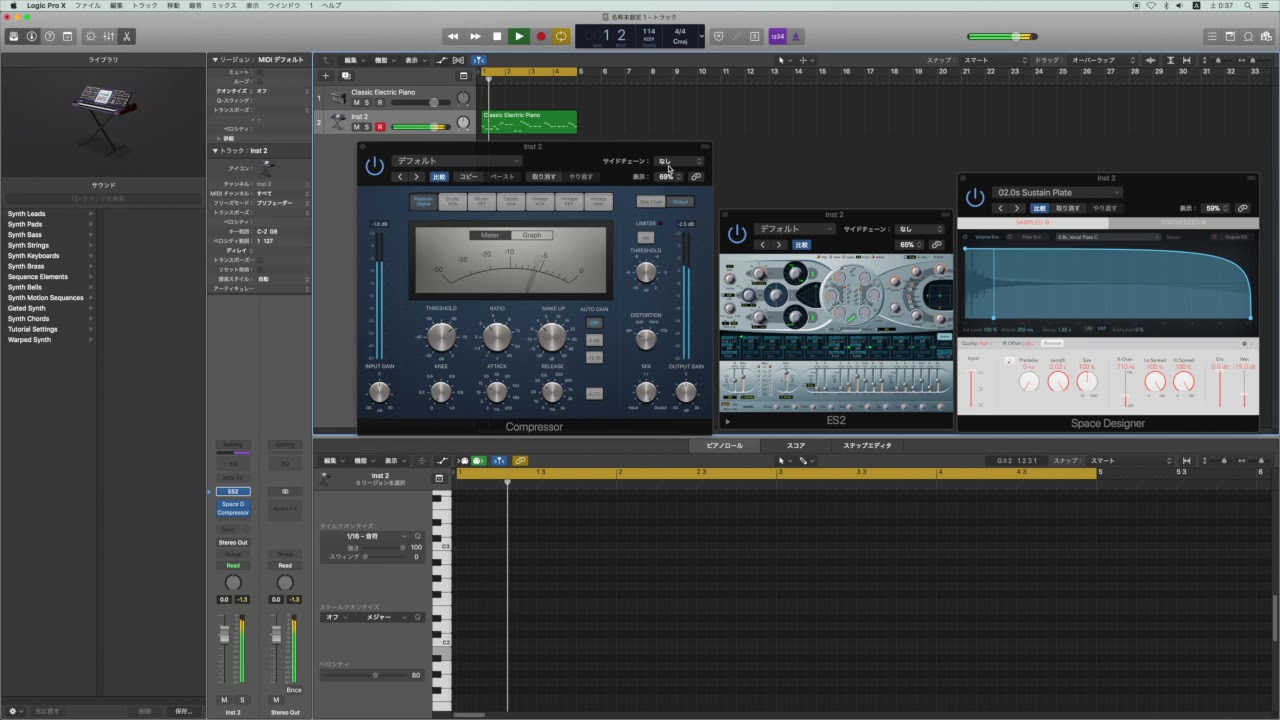Click Compressor next preset arrow
Screen dimensions: 1280x720
[x=417, y=177]
